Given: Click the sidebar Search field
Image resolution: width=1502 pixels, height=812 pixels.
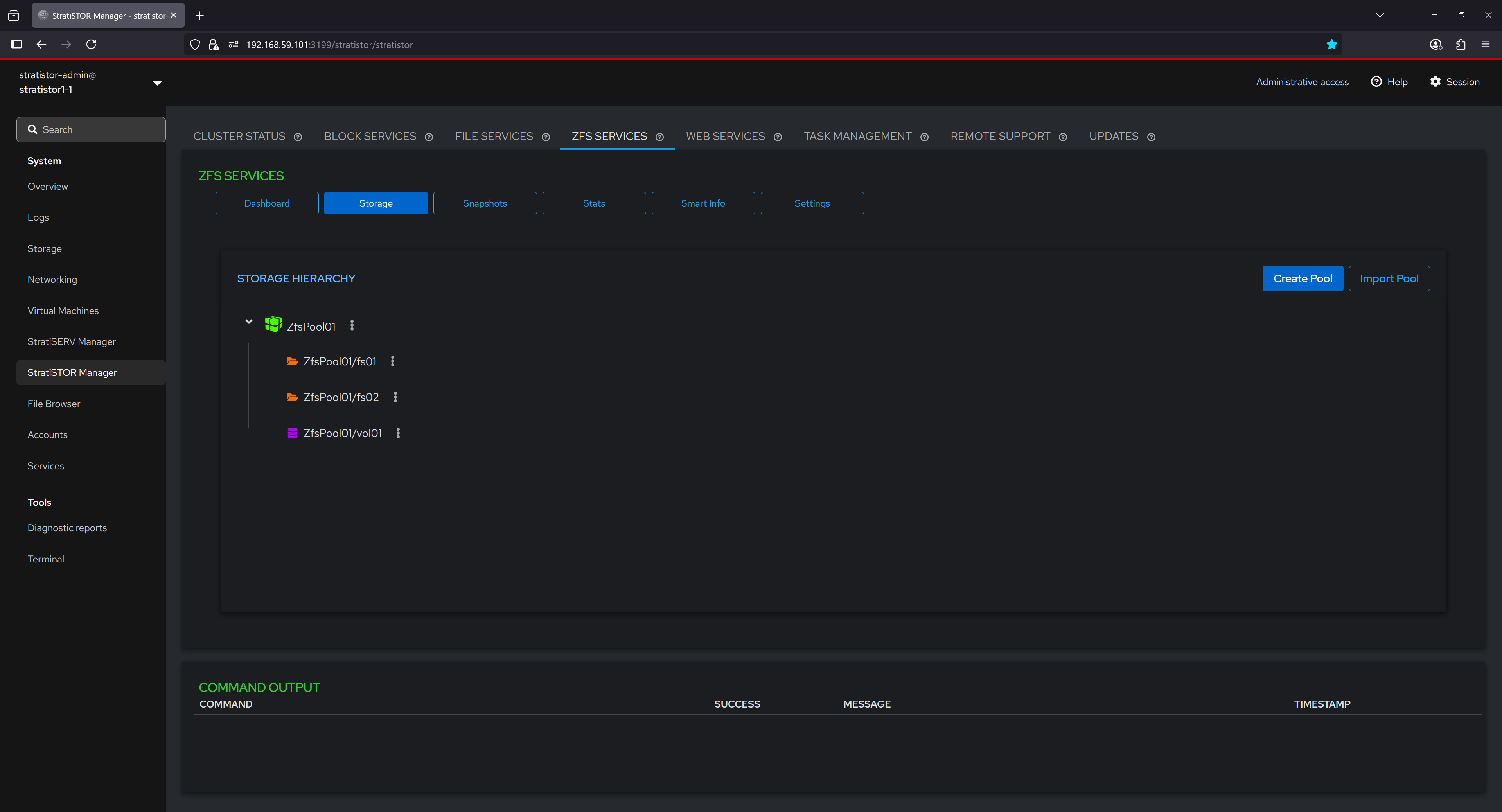Looking at the screenshot, I should point(91,129).
